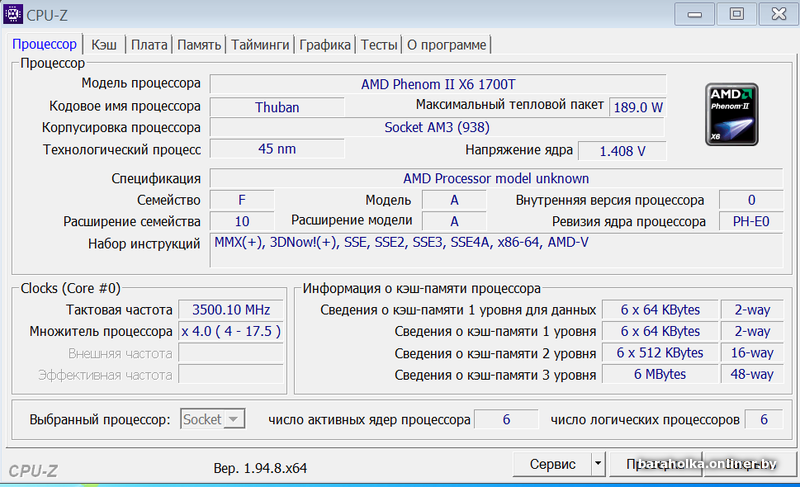Click the L2 cache 6 x 512 KBytes value

[660, 353]
